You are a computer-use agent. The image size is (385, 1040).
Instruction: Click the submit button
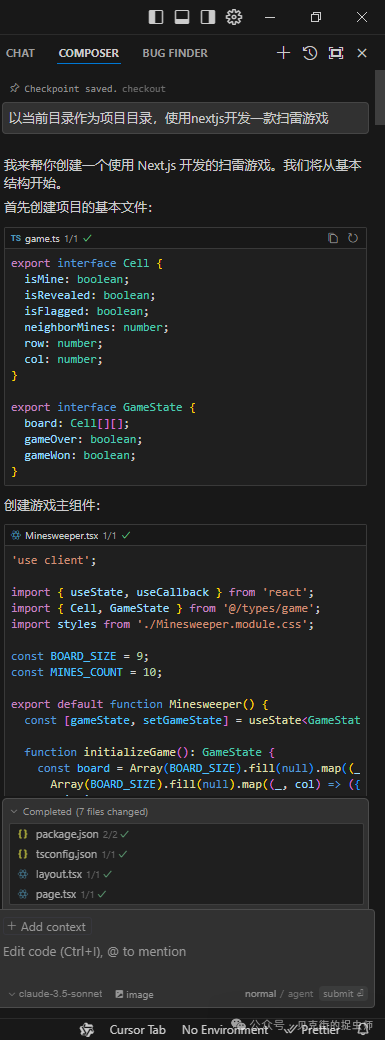pos(343,994)
